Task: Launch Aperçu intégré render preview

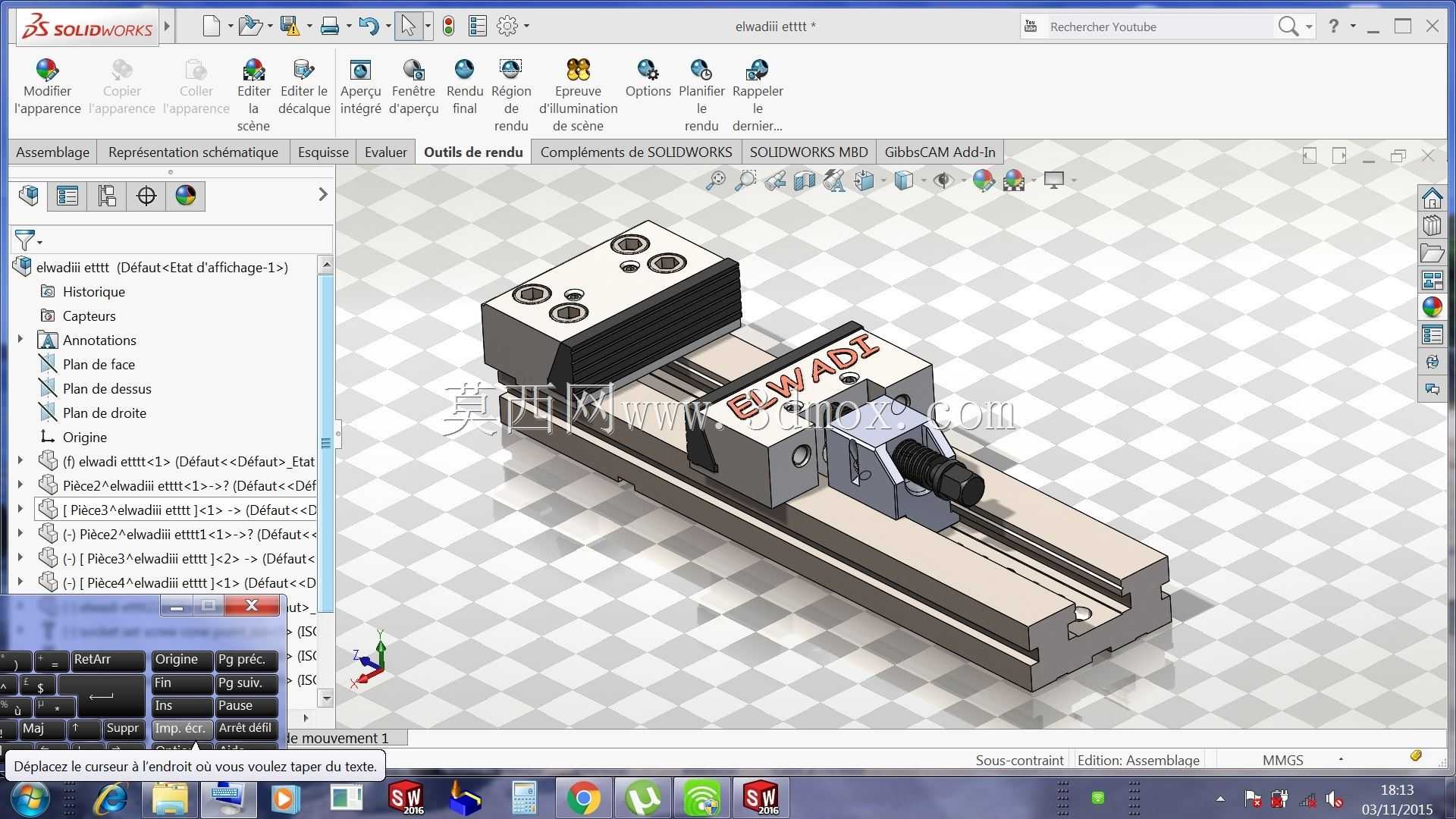Action: pyautogui.click(x=360, y=86)
